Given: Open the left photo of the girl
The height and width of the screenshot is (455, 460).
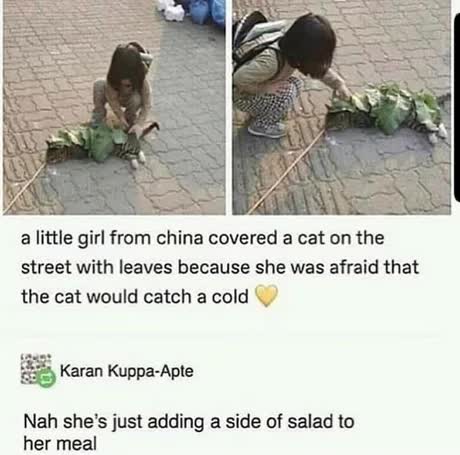Looking at the screenshot, I should click(x=114, y=107).
